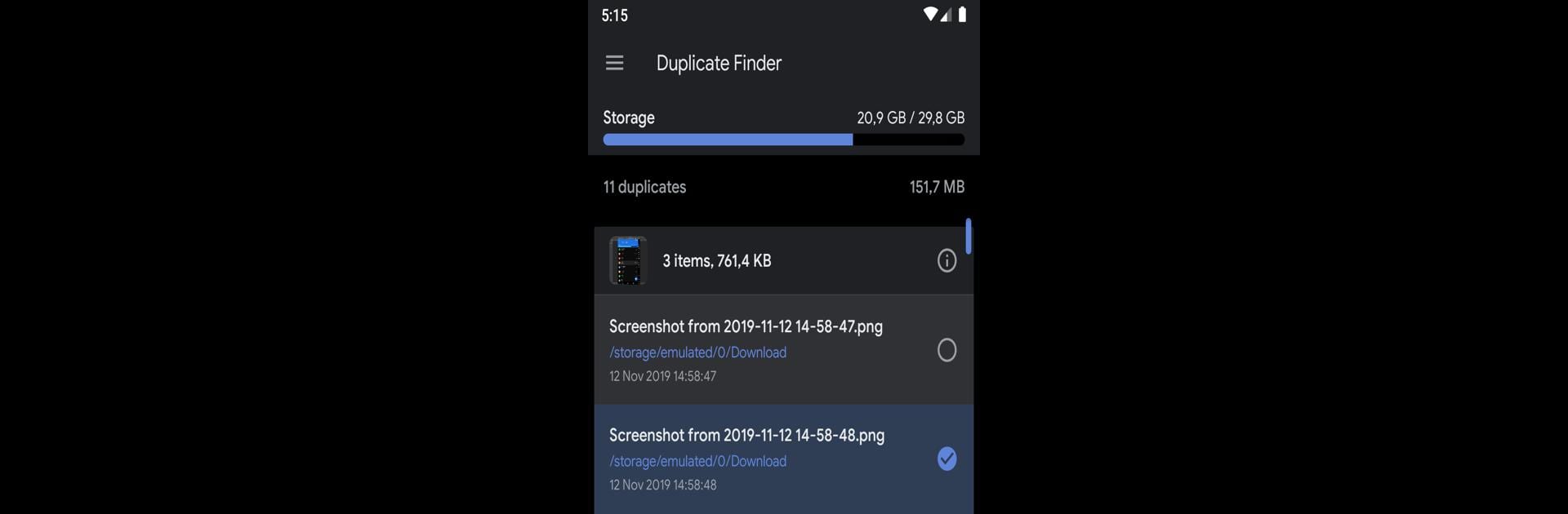Viewport: 1568px width, 514px height.
Task: Open path link under 14-58-48.png file
Action: pyautogui.click(x=697, y=461)
